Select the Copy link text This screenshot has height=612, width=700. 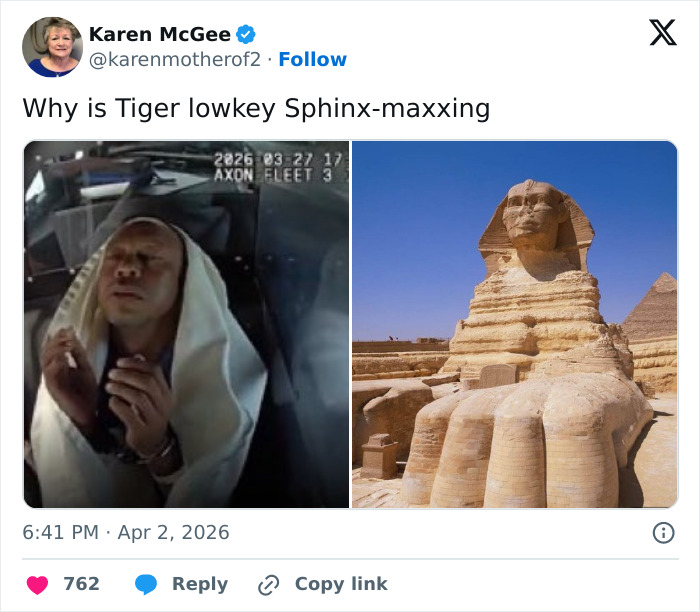click(341, 584)
